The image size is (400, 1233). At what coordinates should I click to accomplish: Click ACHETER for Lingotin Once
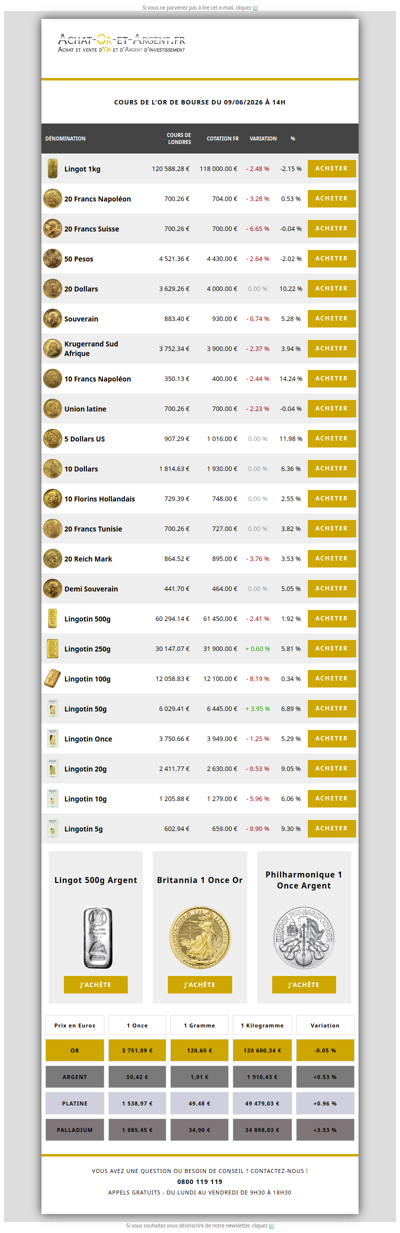point(332,739)
